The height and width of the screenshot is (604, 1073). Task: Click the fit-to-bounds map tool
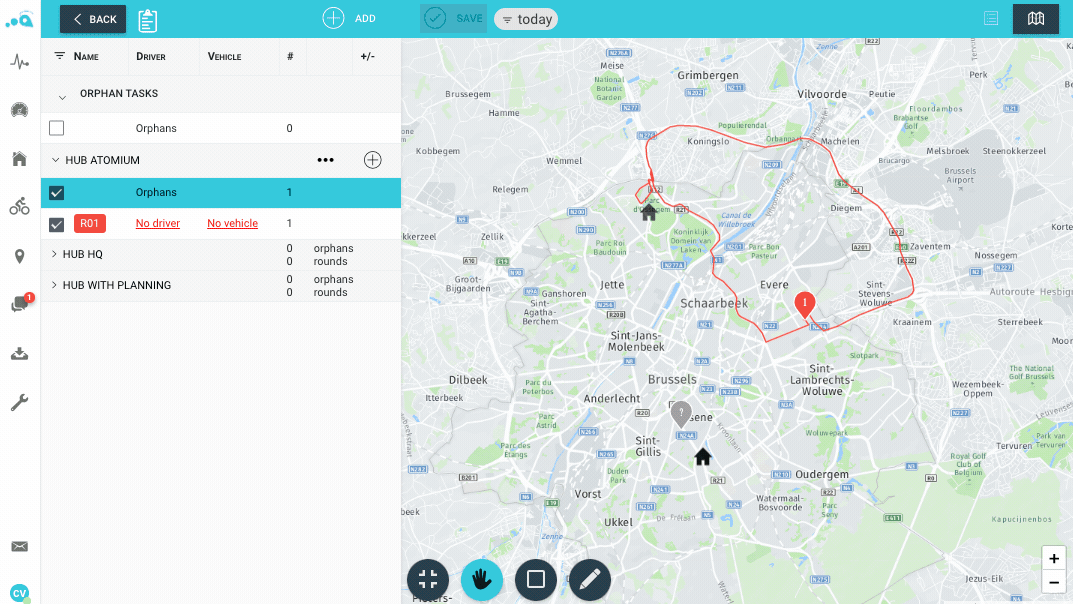[x=428, y=579]
